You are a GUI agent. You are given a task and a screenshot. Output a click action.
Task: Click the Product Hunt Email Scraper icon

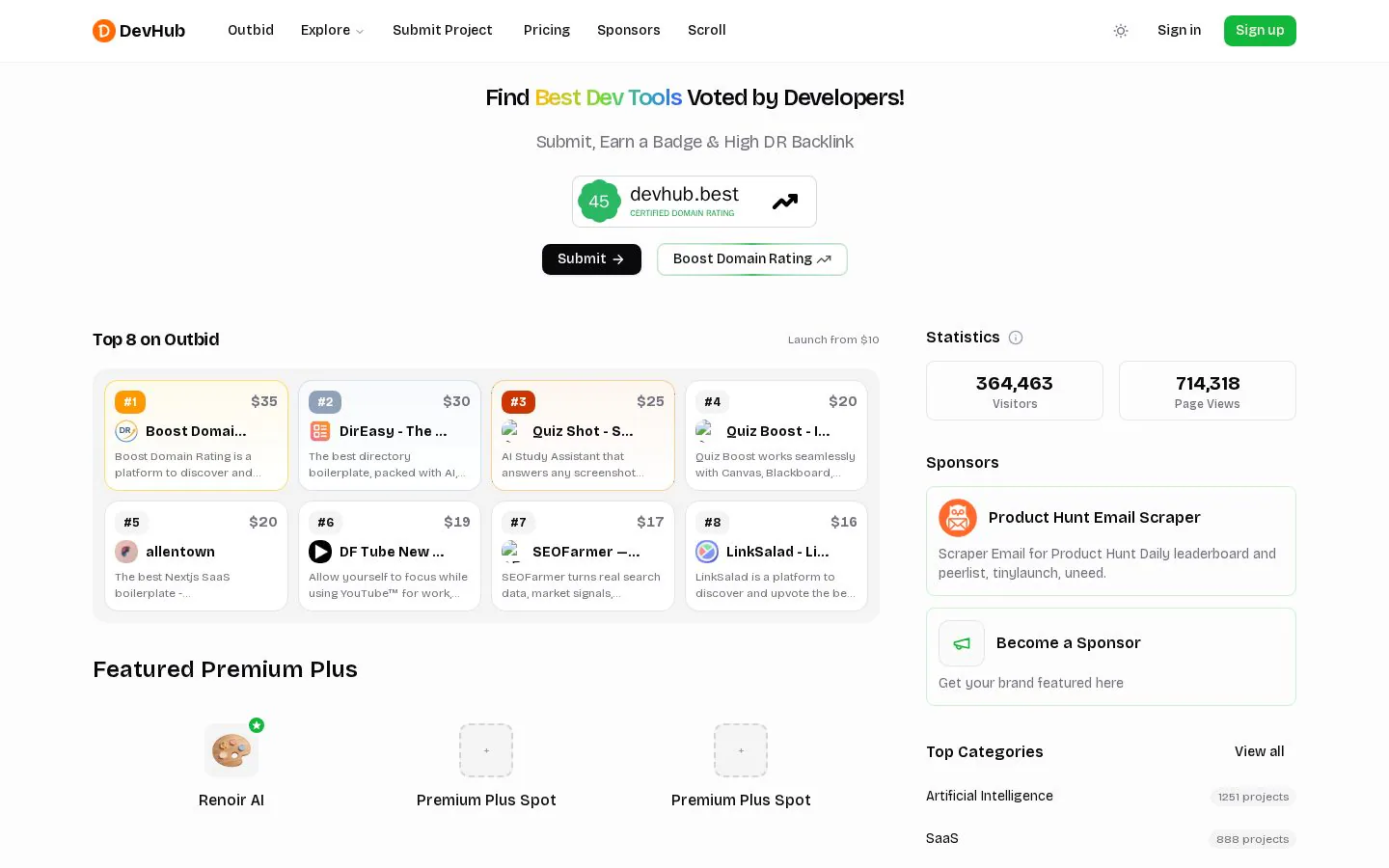(x=958, y=518)
